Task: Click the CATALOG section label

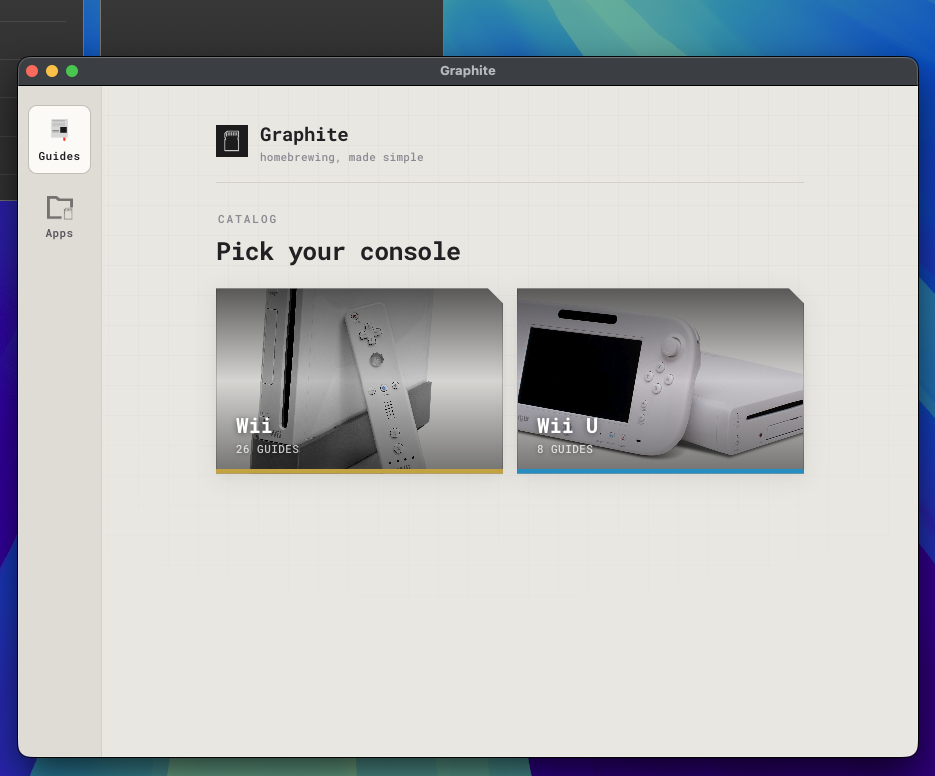Action: click(x=247, y=219)
